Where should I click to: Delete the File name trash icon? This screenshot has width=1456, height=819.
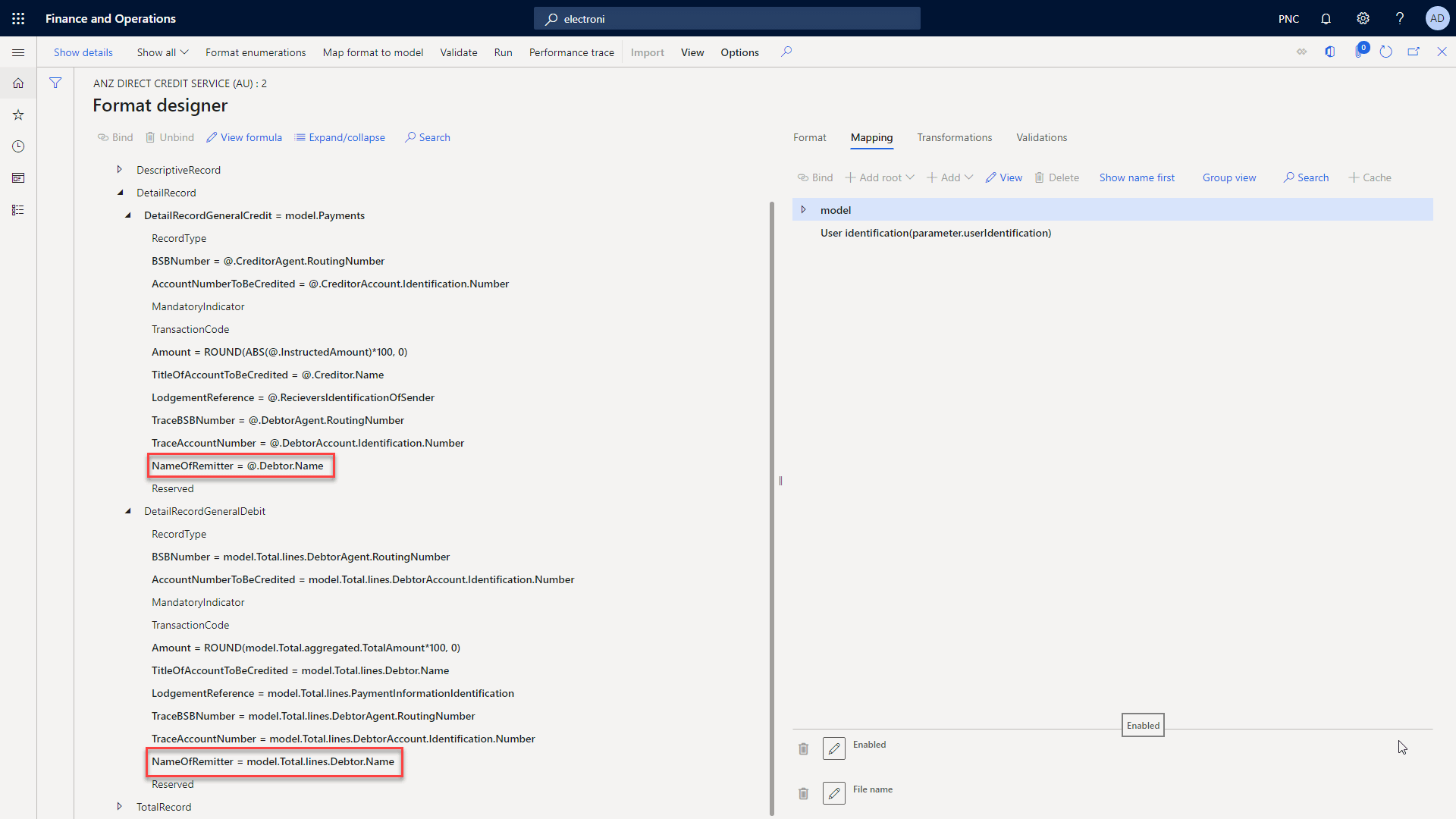pos(804,794)
